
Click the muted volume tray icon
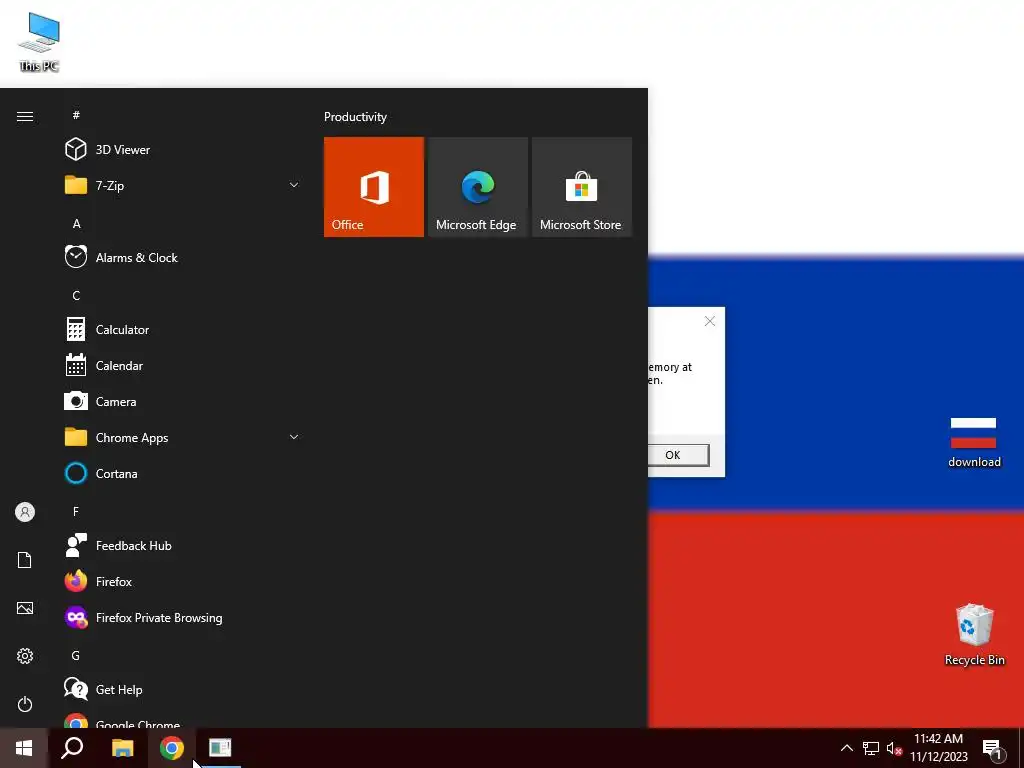tap(894, 748)
